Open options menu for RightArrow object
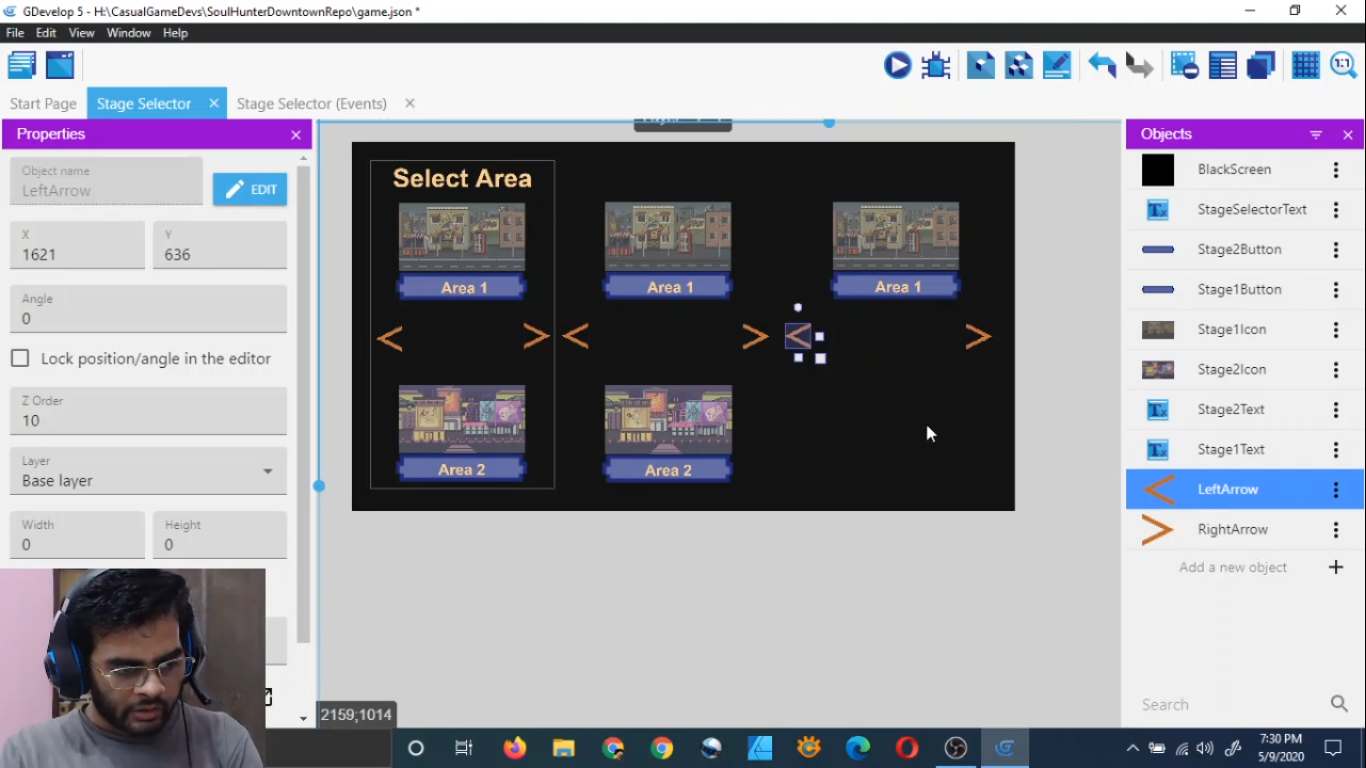The height and width of the screenshot is (768, 1366). point(1336,530)
